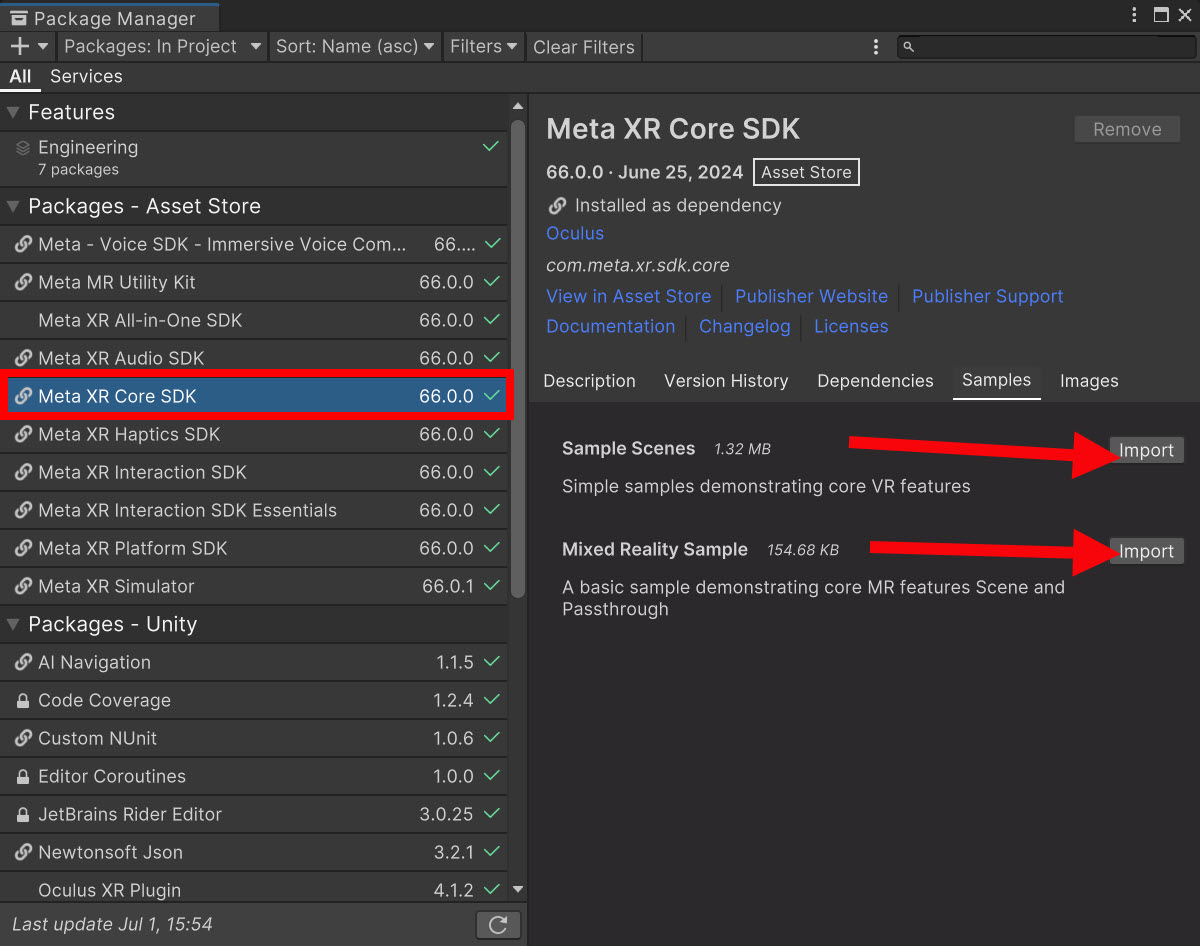Collapse the Packages - Asset Store section
1200x946 pixels.
[13, 206]
